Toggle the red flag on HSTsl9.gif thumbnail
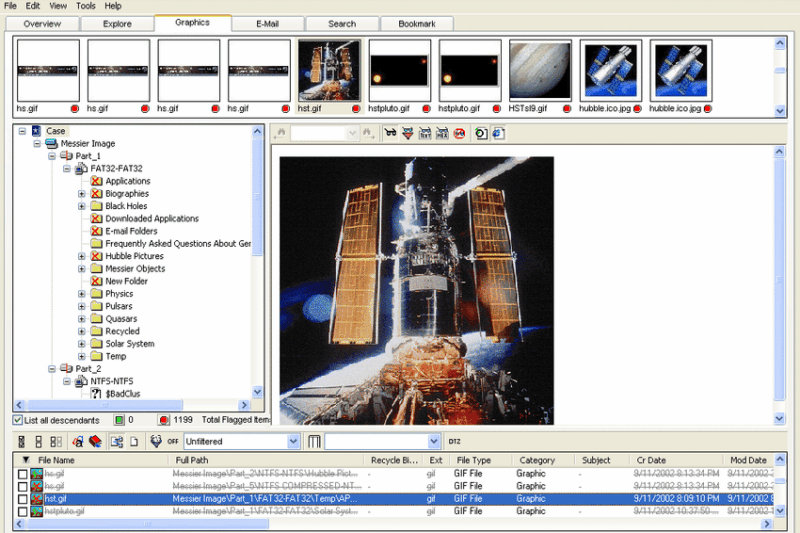Image resolution: width=800 pixels, height=533 pixels. pos(567,109)
